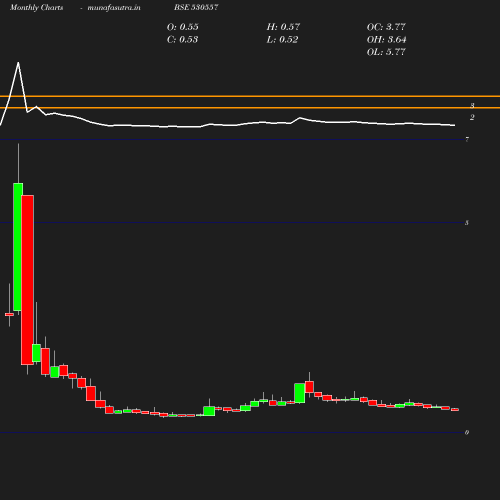Click the "OC: 3.77" reading
The image size is (500, 500).
pyautogui.click(x=386, y=27)
